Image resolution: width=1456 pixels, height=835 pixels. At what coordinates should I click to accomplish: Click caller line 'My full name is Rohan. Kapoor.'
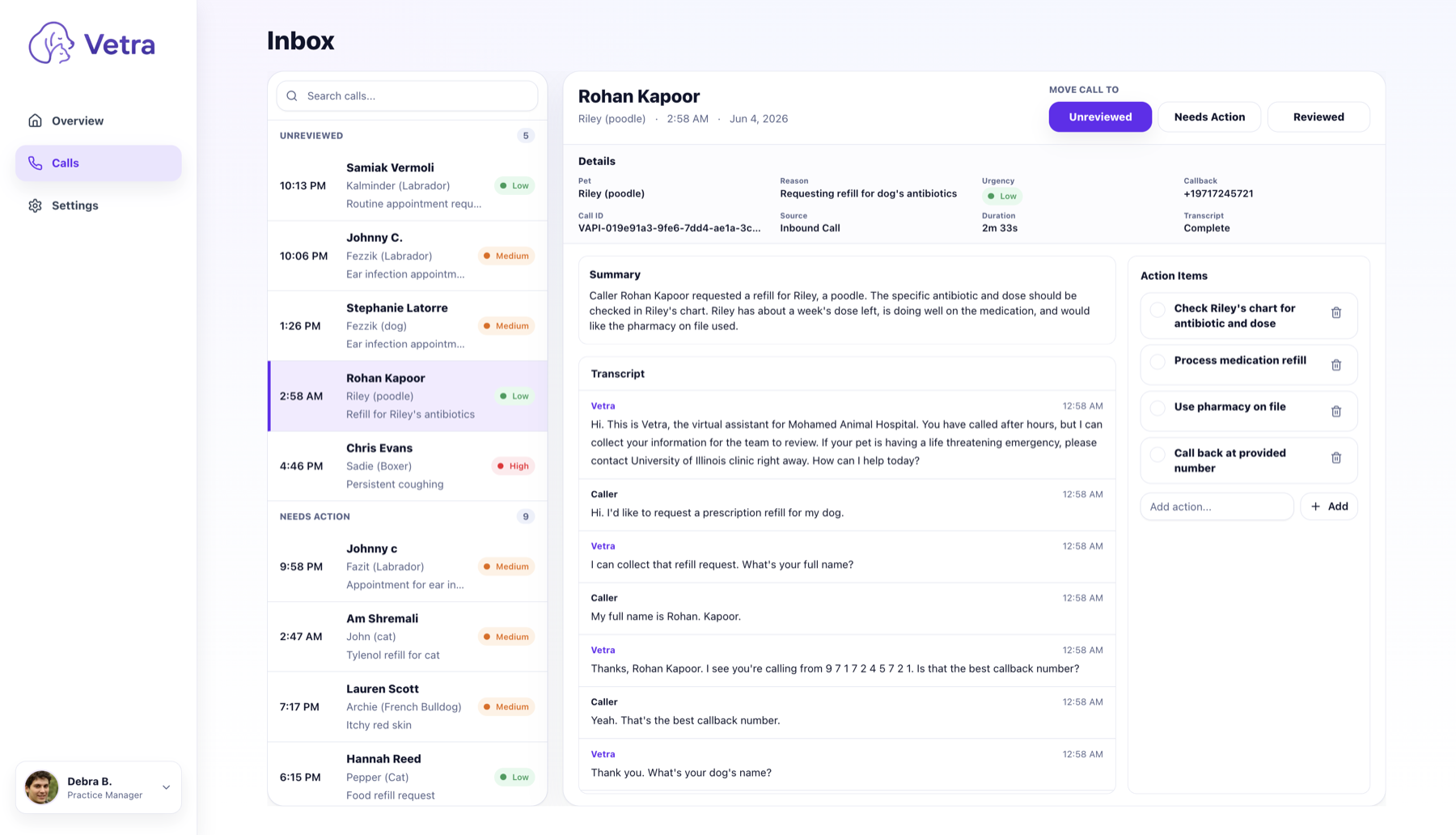point(666,617)
